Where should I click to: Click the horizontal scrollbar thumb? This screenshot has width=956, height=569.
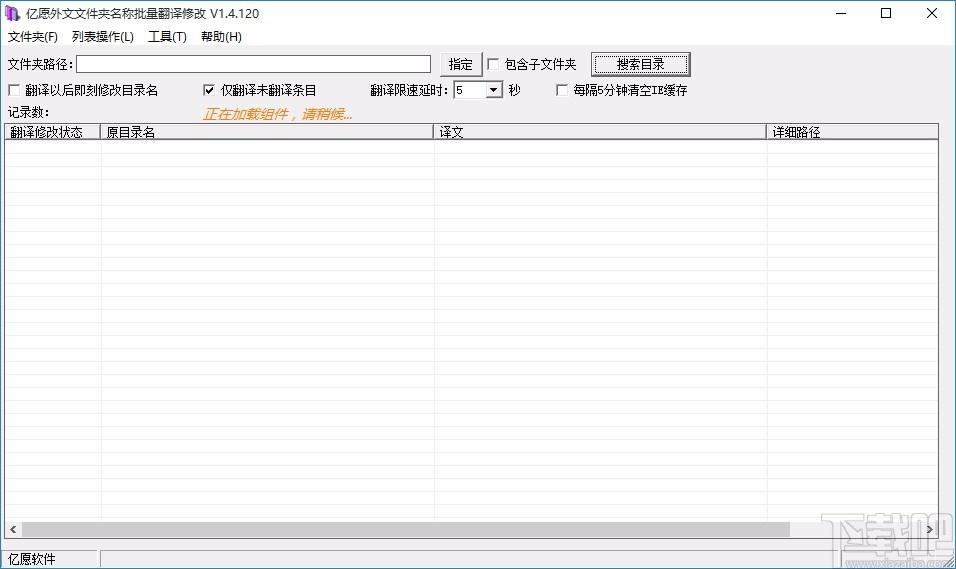click(406, 529)
